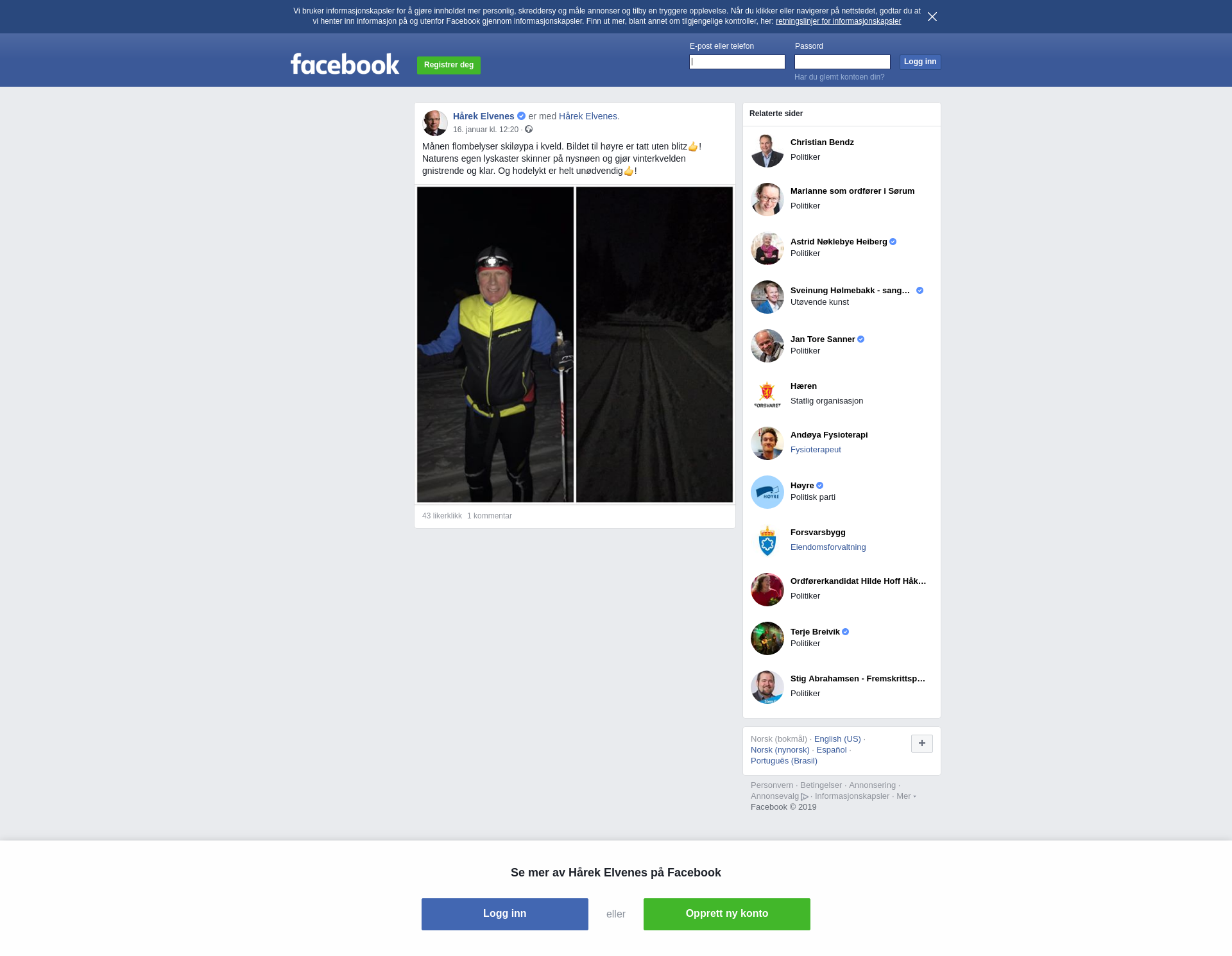The image size is (1232, 956).
Task: Open Personvern footer link
Action: (772, 785)
